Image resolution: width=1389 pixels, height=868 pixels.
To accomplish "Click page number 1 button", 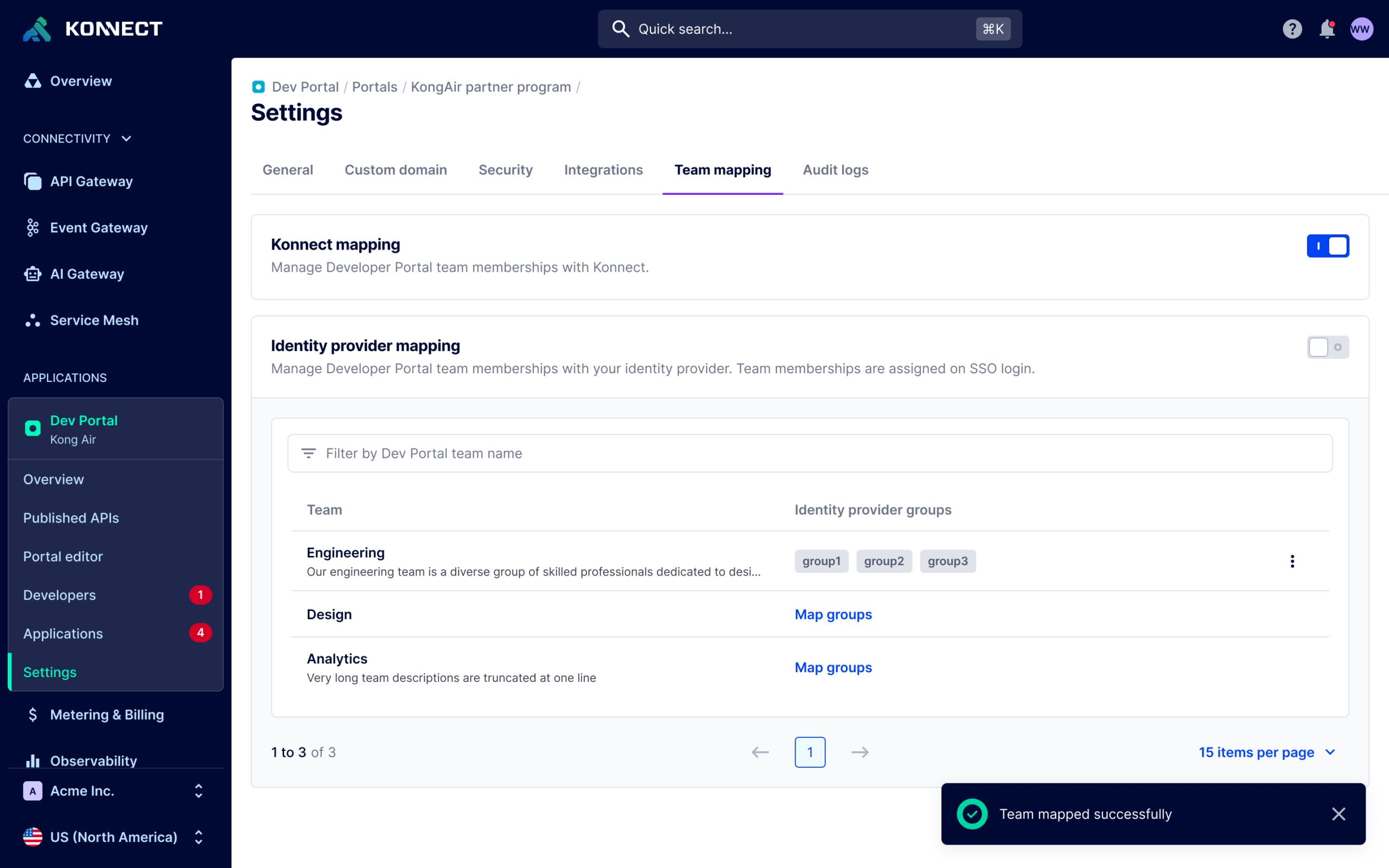I will coord(810,752).
